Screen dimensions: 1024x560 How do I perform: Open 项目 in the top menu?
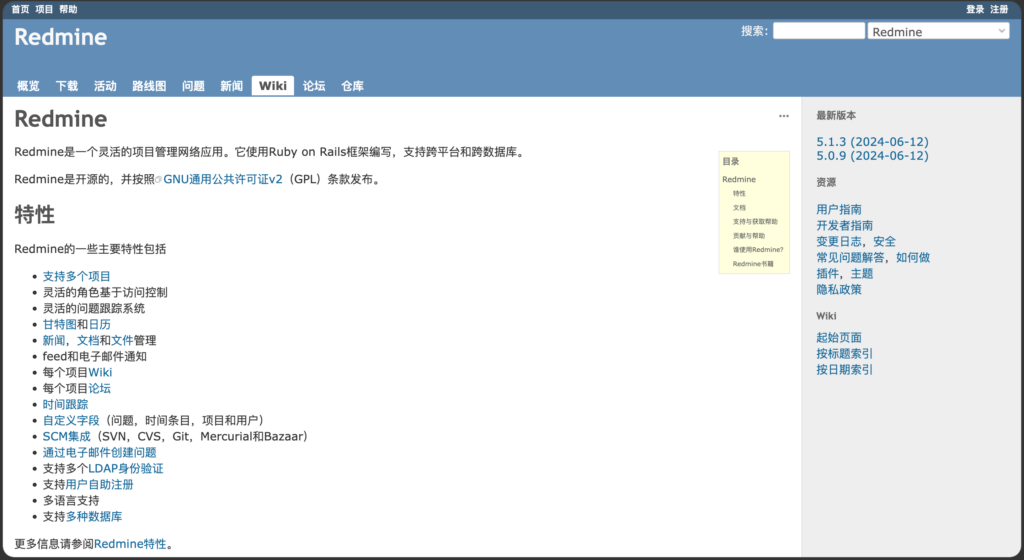(x=44, y=9)
